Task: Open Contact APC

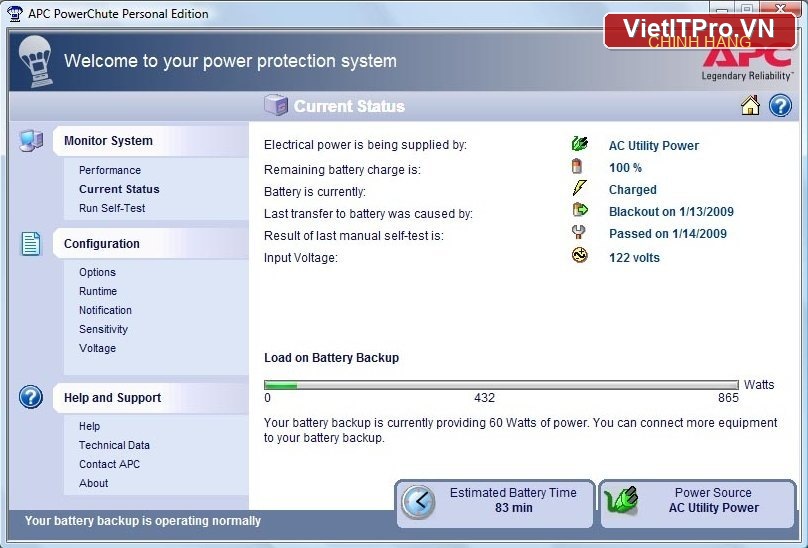Action: click(109, 464)
